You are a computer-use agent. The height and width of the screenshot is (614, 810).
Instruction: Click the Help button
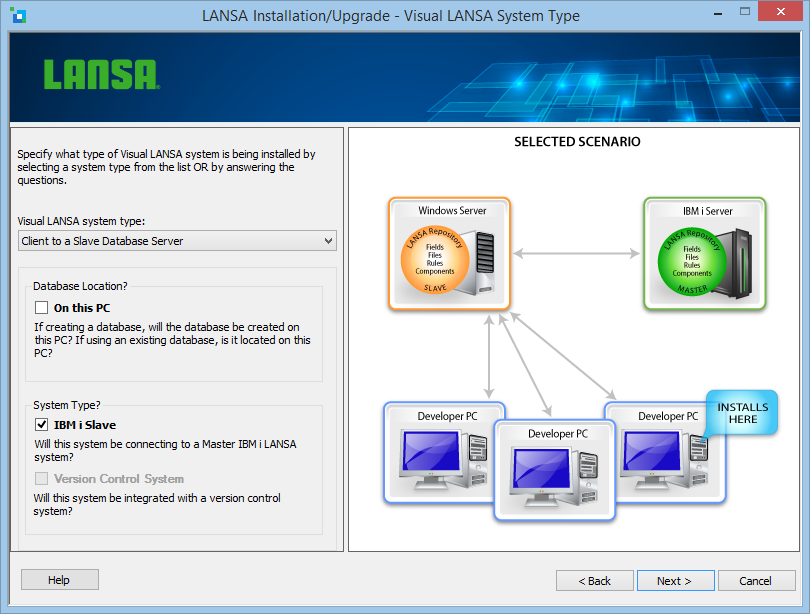click(x=59, y=579)
